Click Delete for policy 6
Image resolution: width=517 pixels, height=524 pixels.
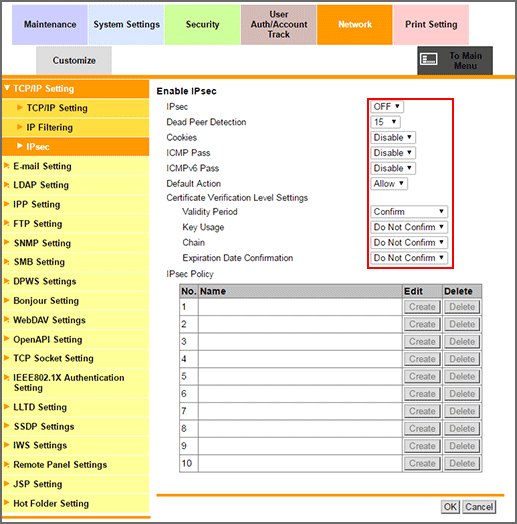462,394
